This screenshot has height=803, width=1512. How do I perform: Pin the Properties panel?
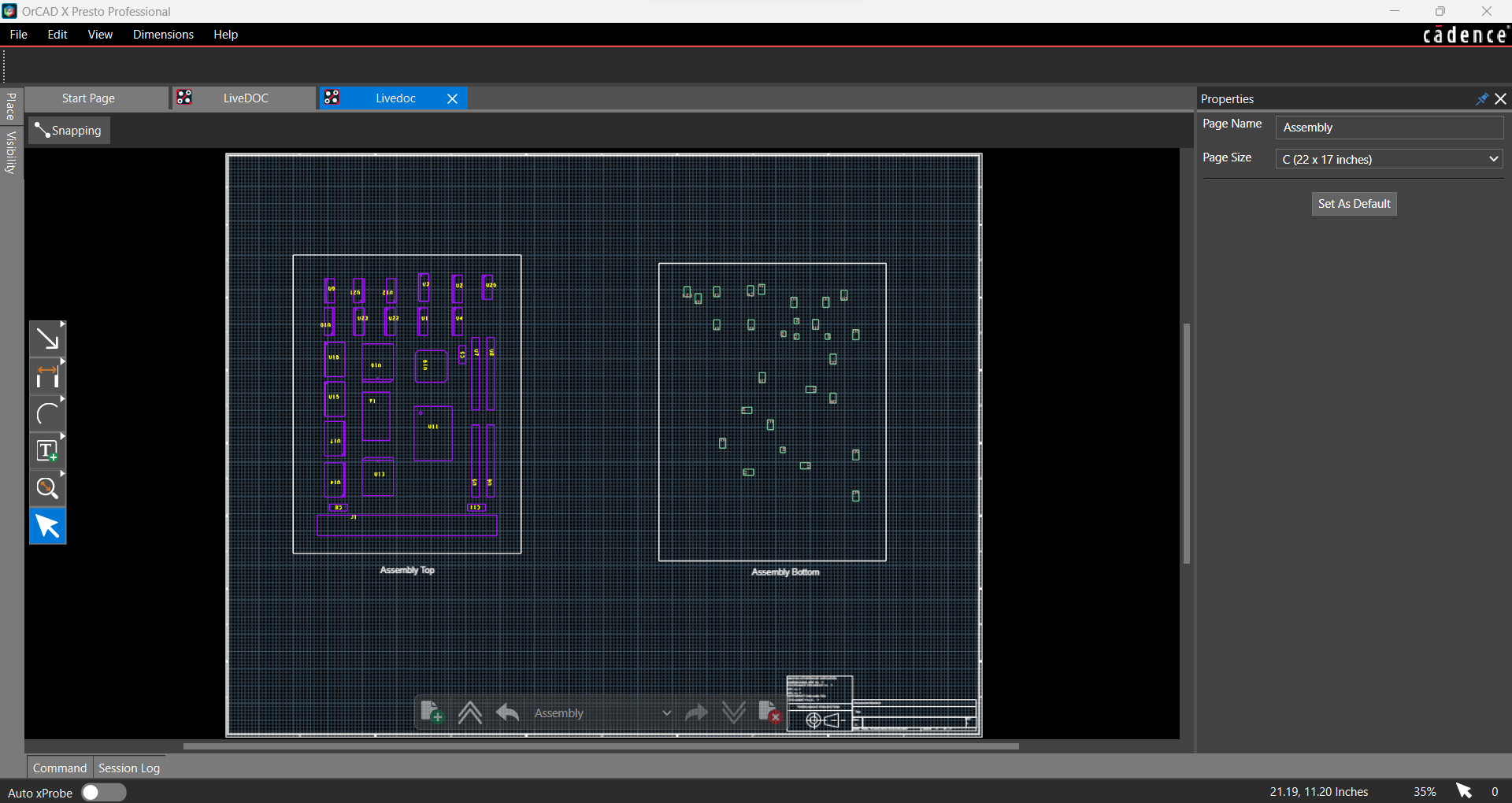point(1481,98)
